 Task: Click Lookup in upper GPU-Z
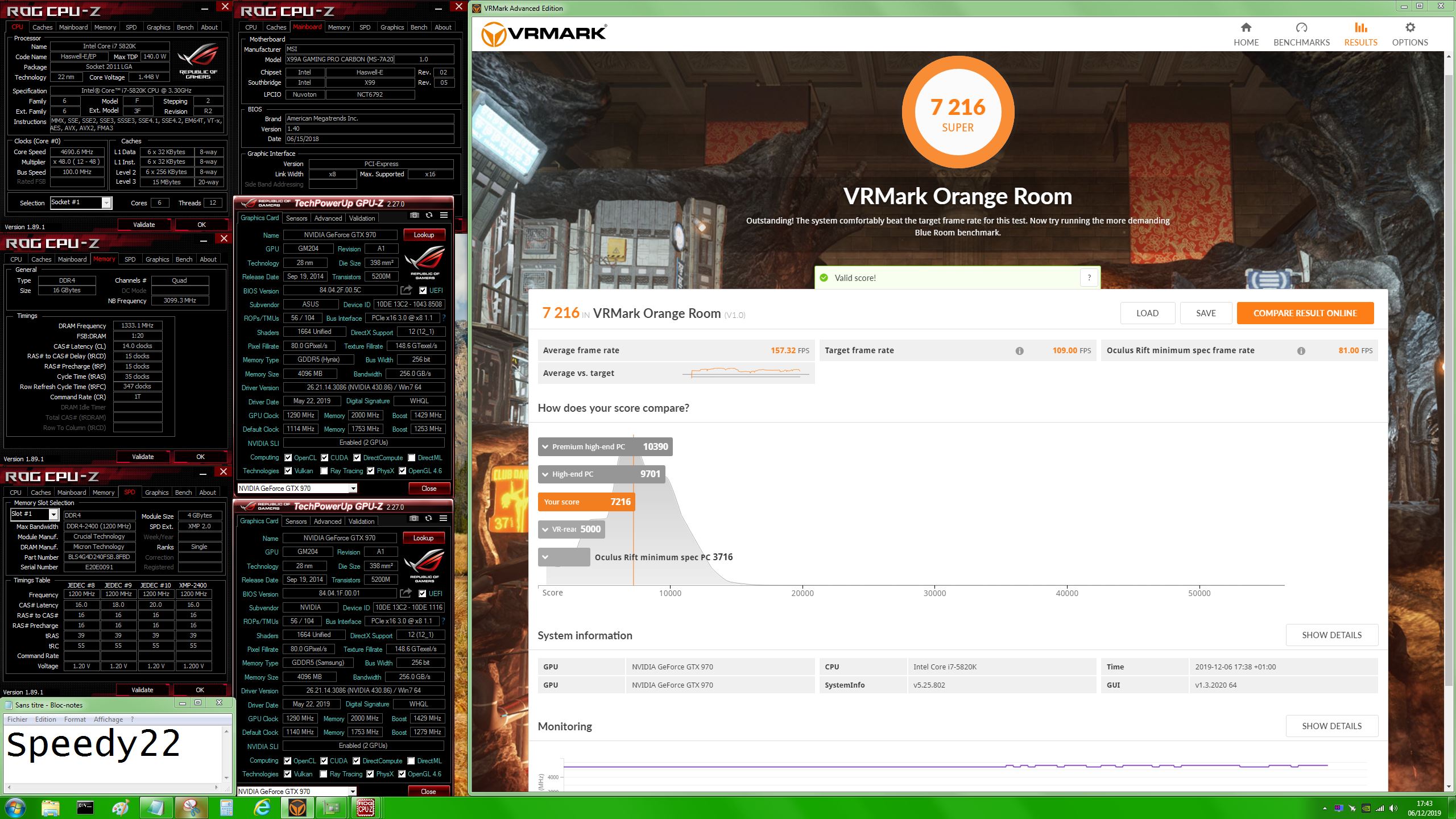point(424,235)
